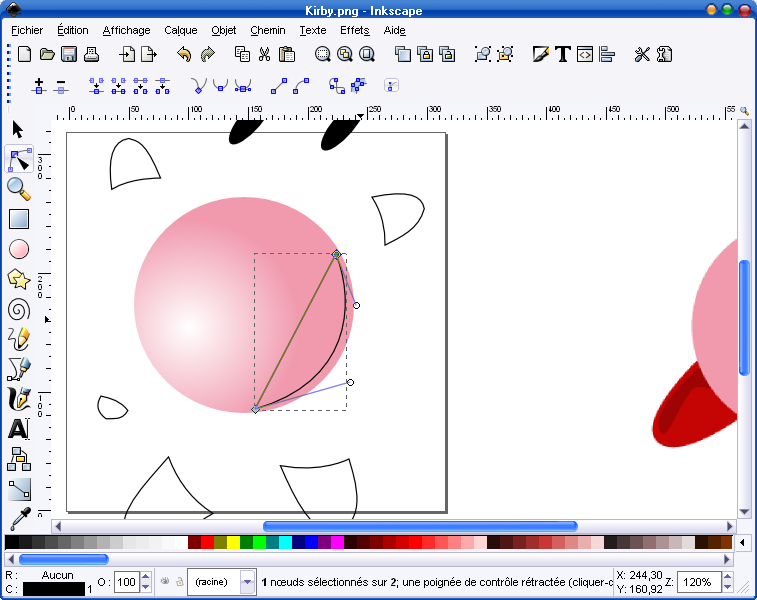Pick the cyan palette swatch
Screen dimensions: 757x600
pyautogui.click(x=285, y=542)
